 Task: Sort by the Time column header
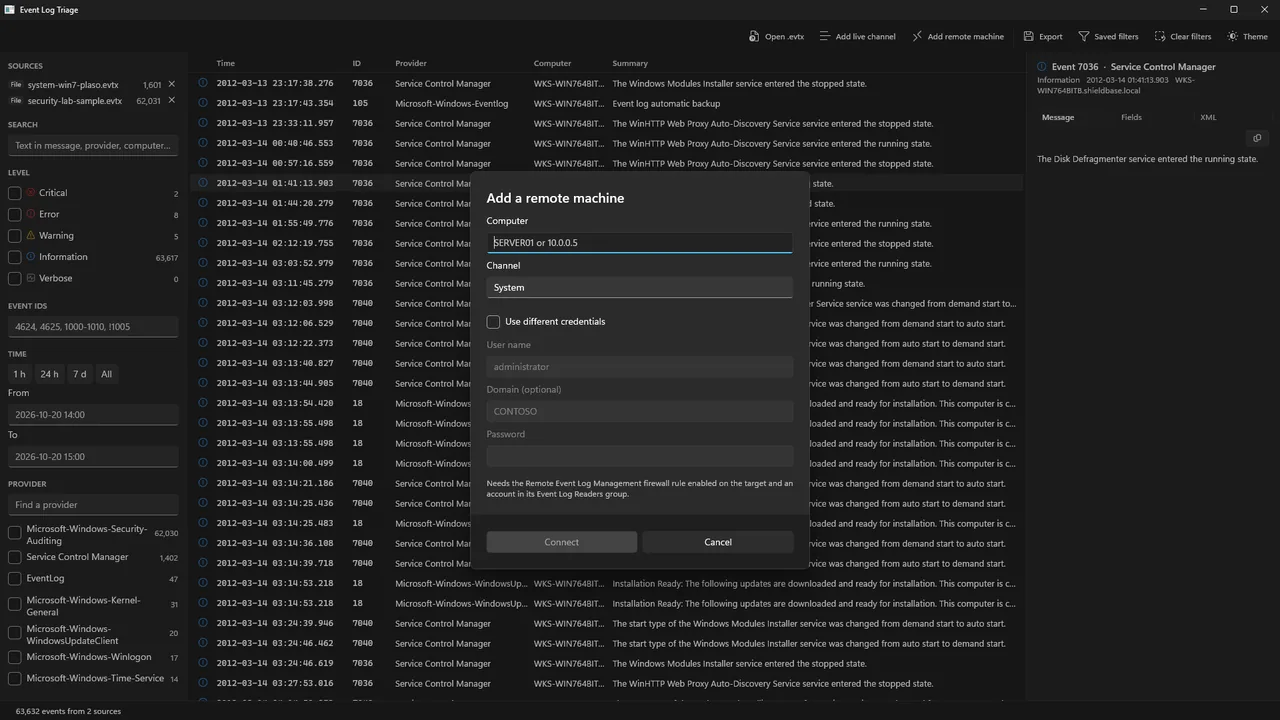point(226,63)
